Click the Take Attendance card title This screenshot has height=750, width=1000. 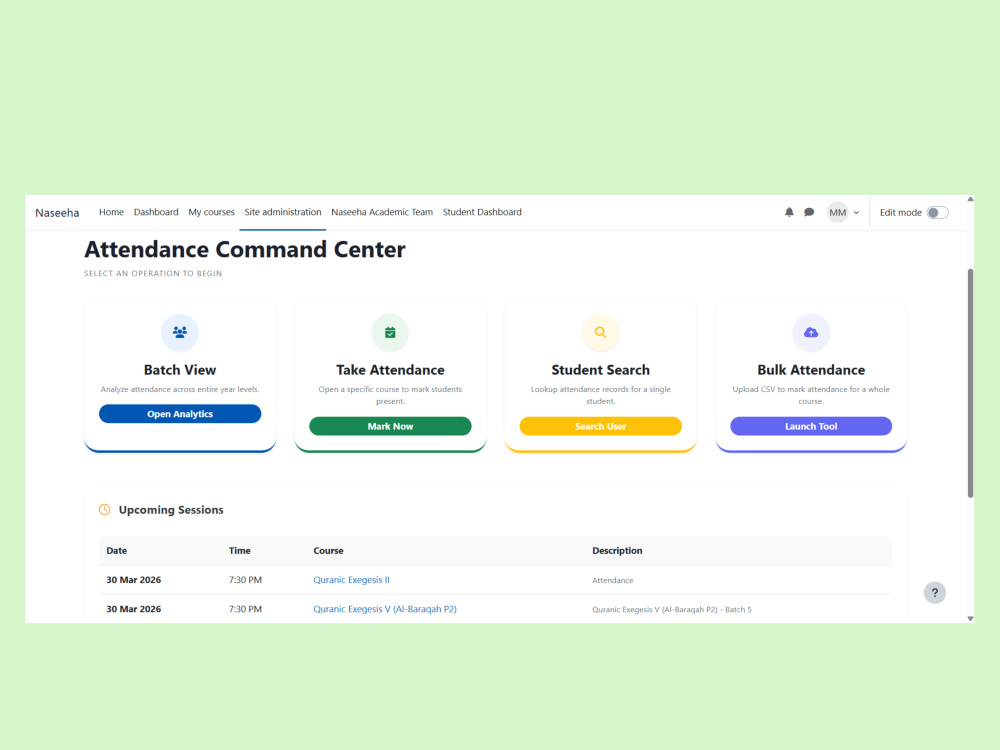coord(390,370)
